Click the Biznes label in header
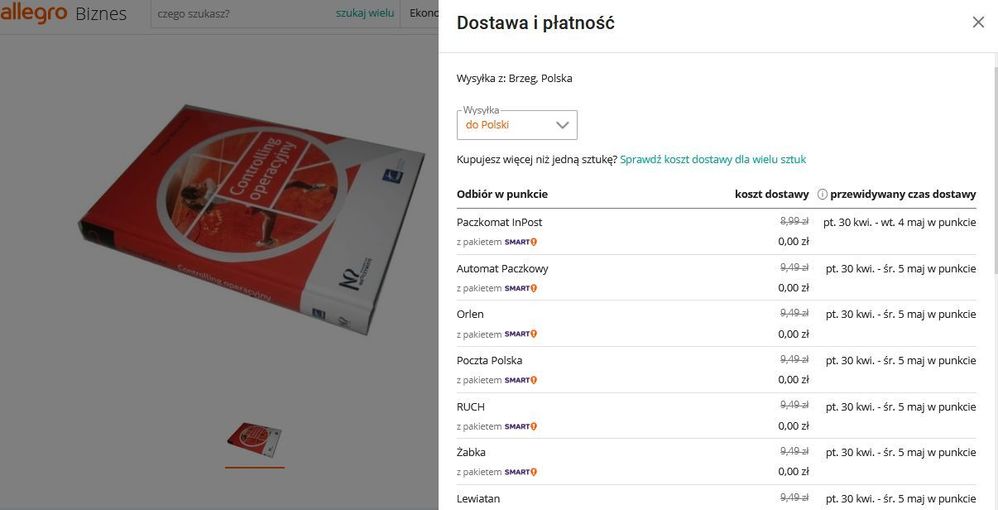 (x=101, y=14)
